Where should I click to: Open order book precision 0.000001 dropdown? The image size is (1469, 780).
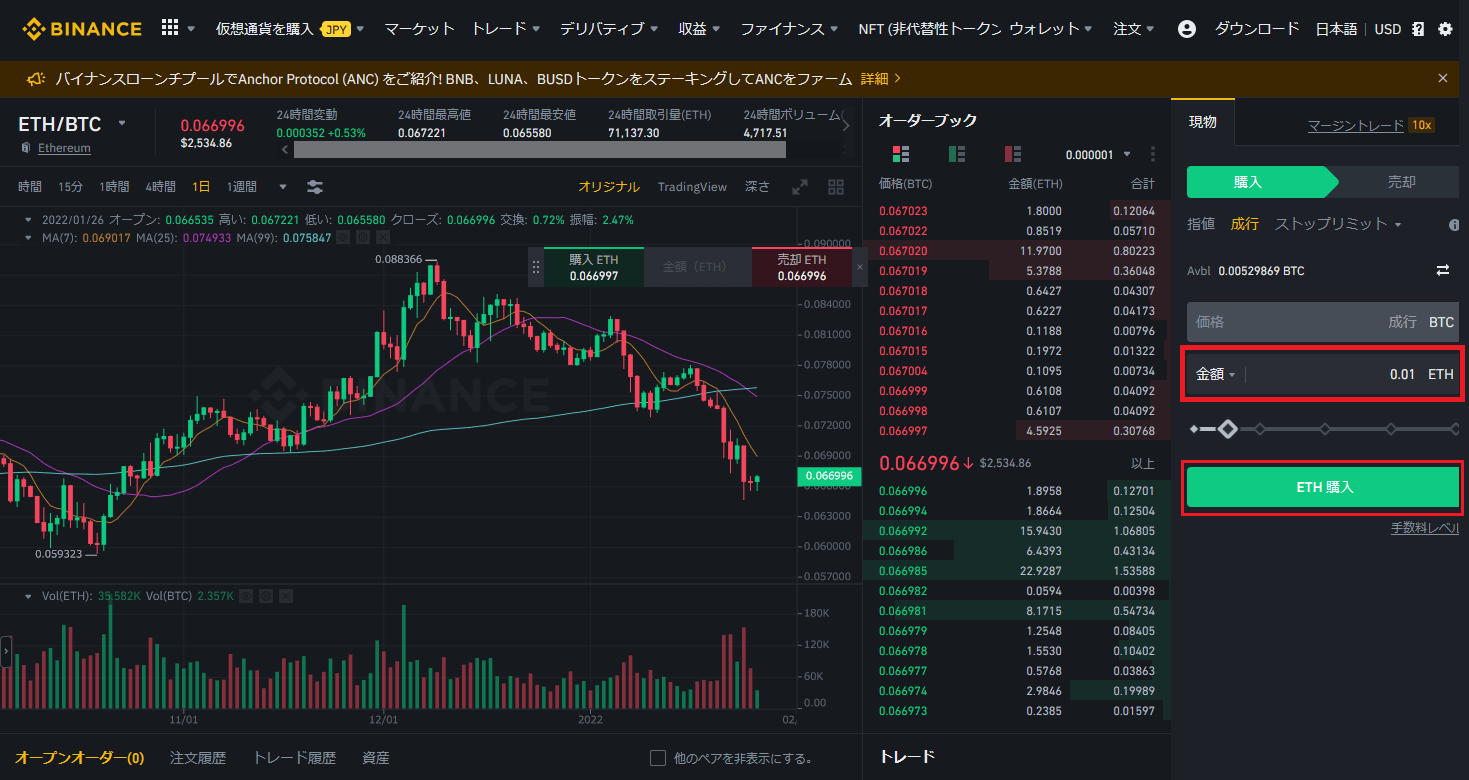[1097, 154]
